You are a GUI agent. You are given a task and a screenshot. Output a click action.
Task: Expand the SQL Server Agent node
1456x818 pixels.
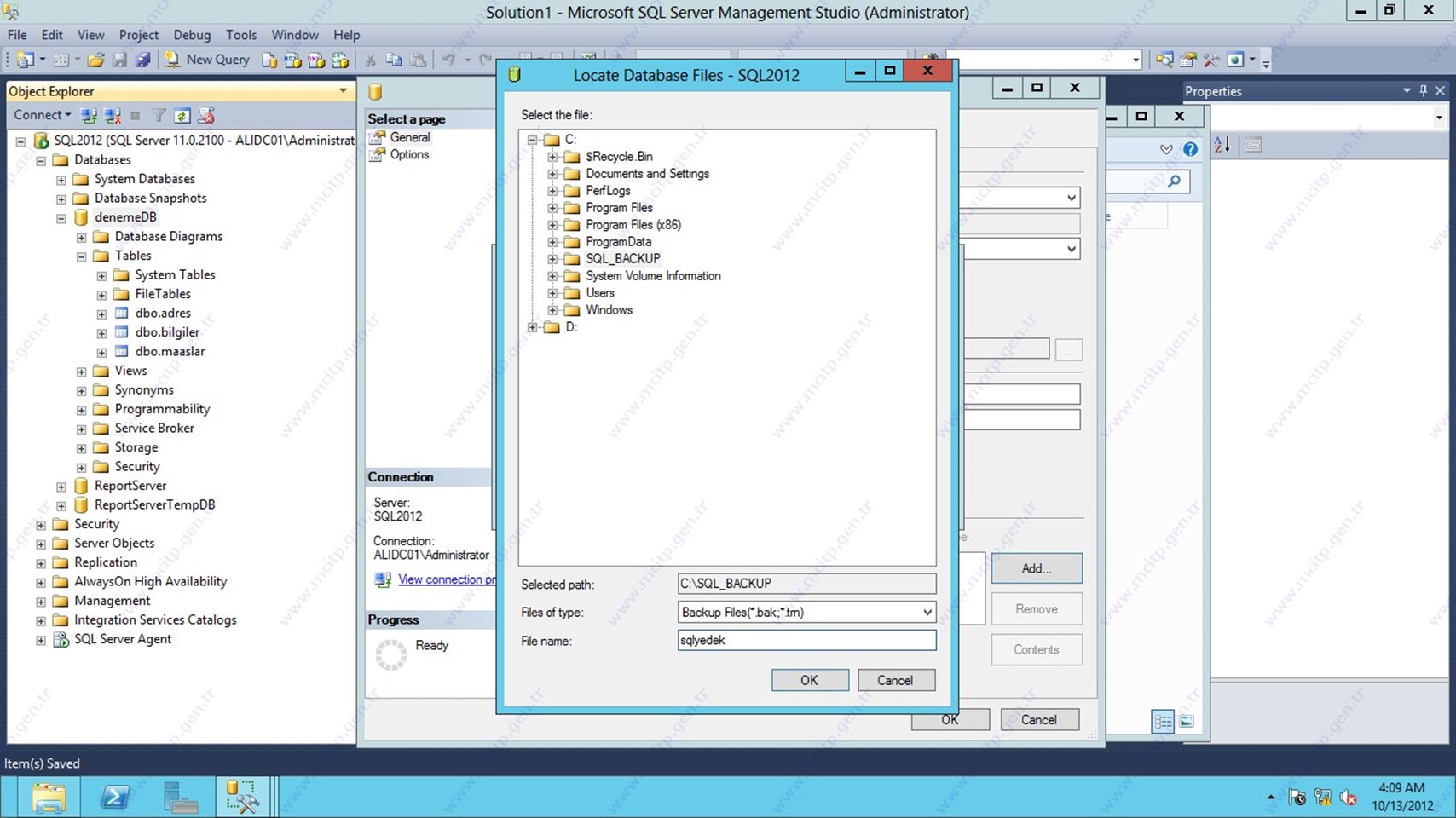[41, 640]
